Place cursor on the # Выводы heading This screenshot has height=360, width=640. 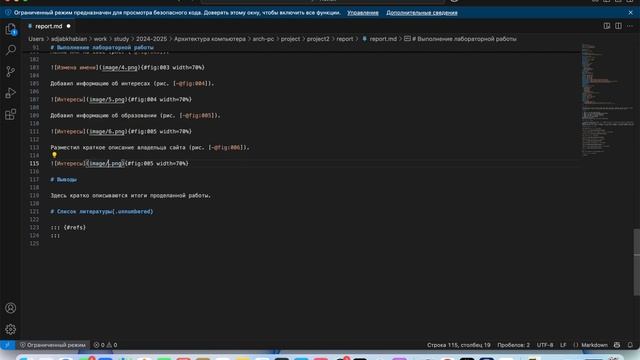(64, 179)
